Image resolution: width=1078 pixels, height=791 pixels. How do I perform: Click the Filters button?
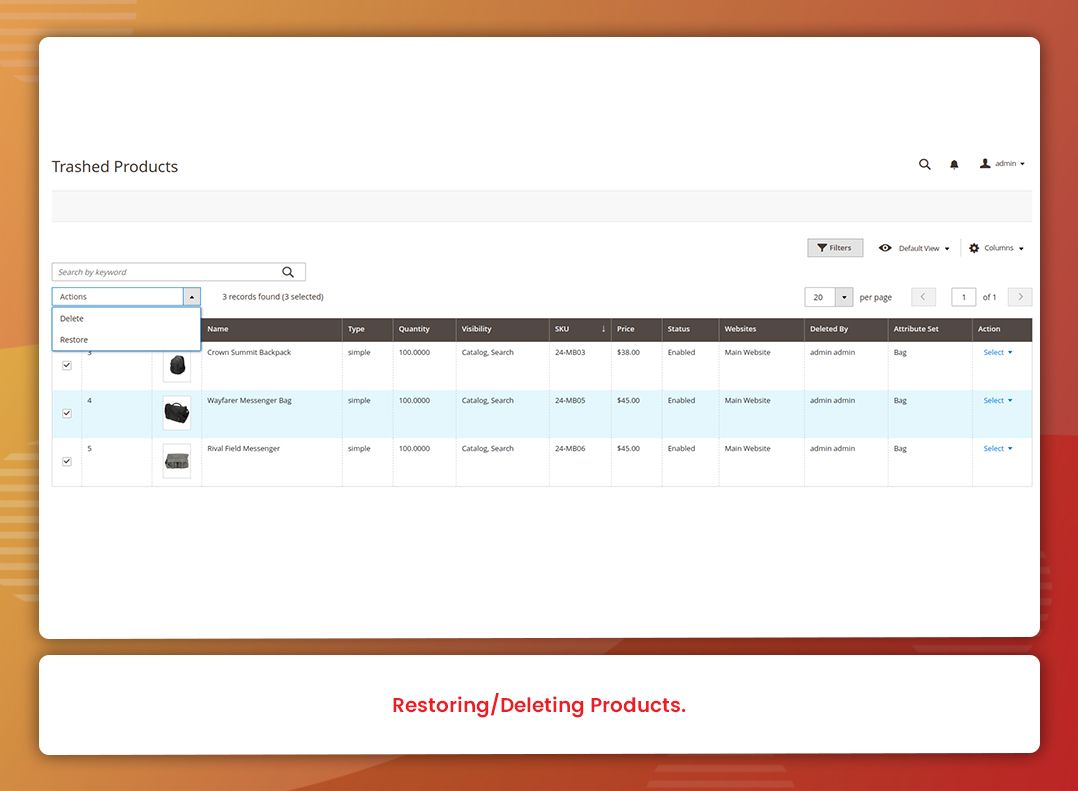coord(835,247)
